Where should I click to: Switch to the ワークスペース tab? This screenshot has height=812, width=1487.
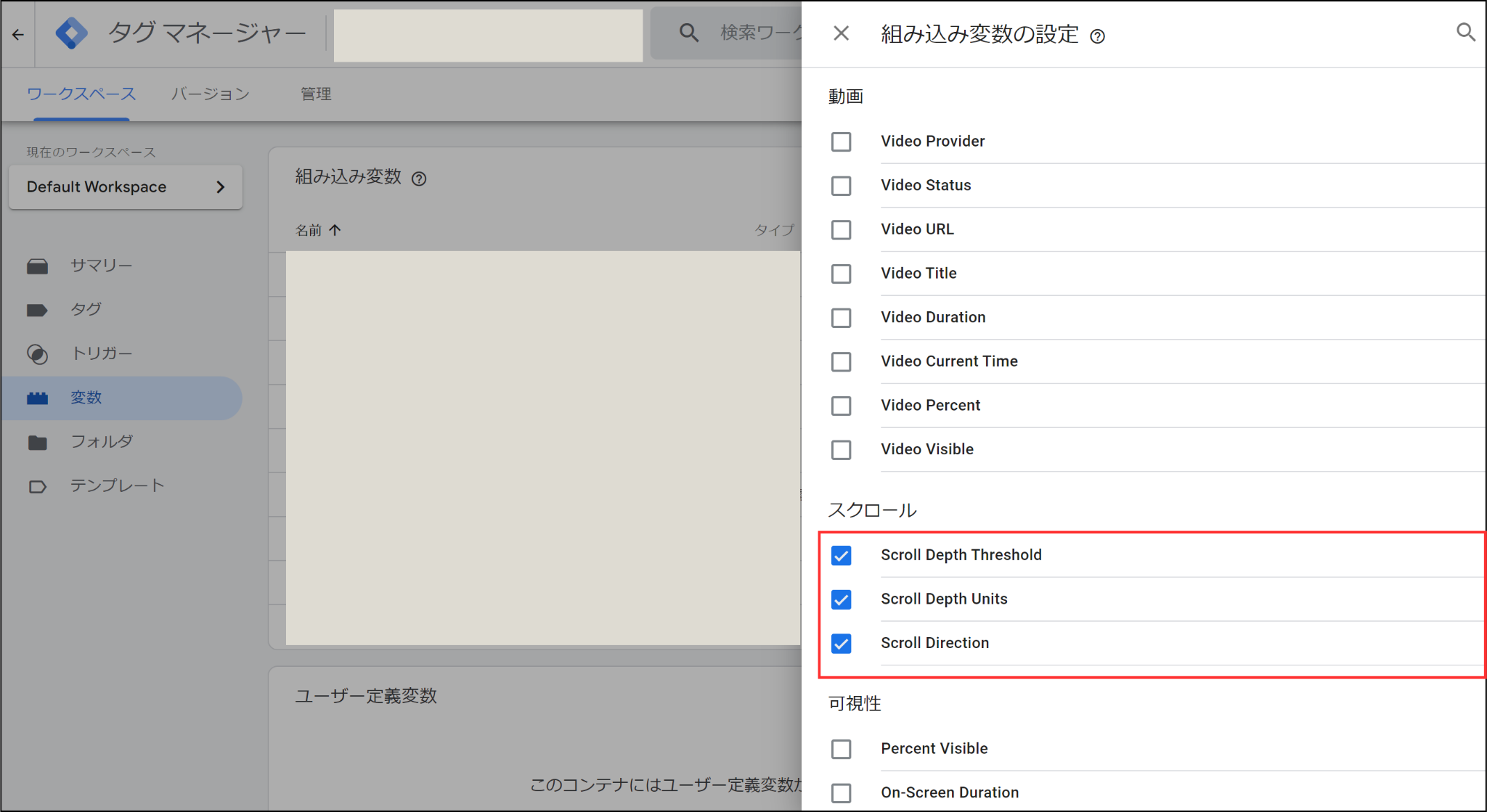81,94
